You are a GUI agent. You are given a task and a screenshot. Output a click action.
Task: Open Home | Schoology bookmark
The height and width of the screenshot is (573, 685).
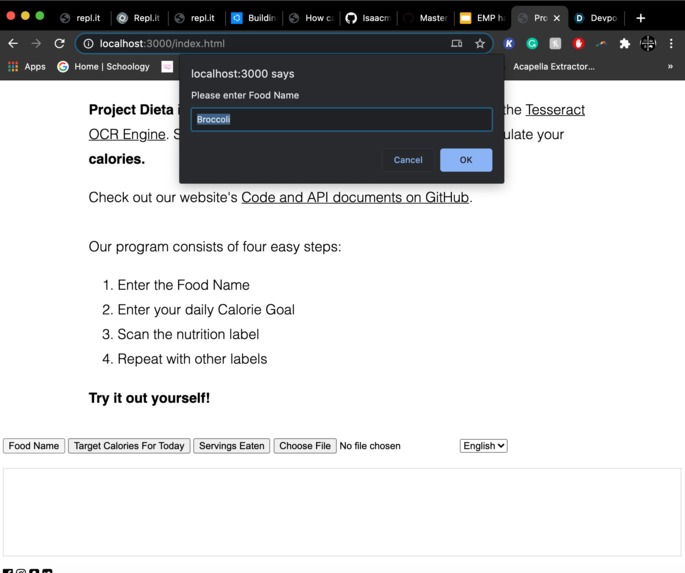pyautogui.click(x=104, y=66)
